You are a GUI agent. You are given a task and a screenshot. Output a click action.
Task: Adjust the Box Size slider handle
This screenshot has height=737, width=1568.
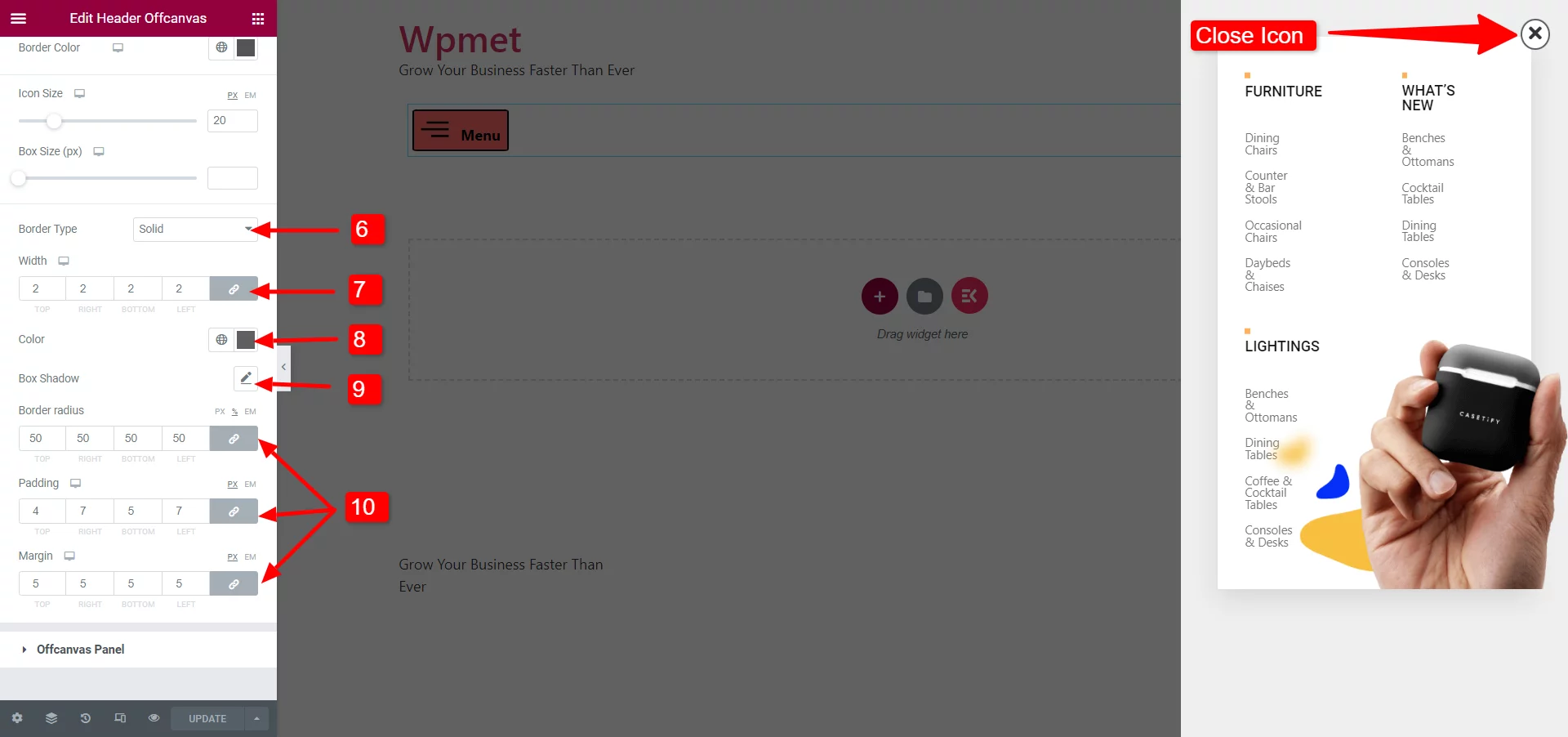click(18, 178)
